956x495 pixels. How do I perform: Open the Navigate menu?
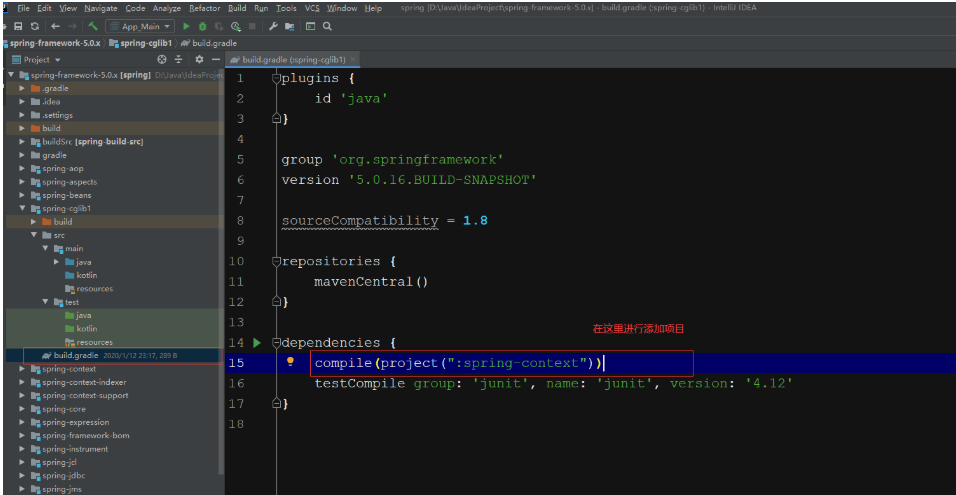(101, 9)
